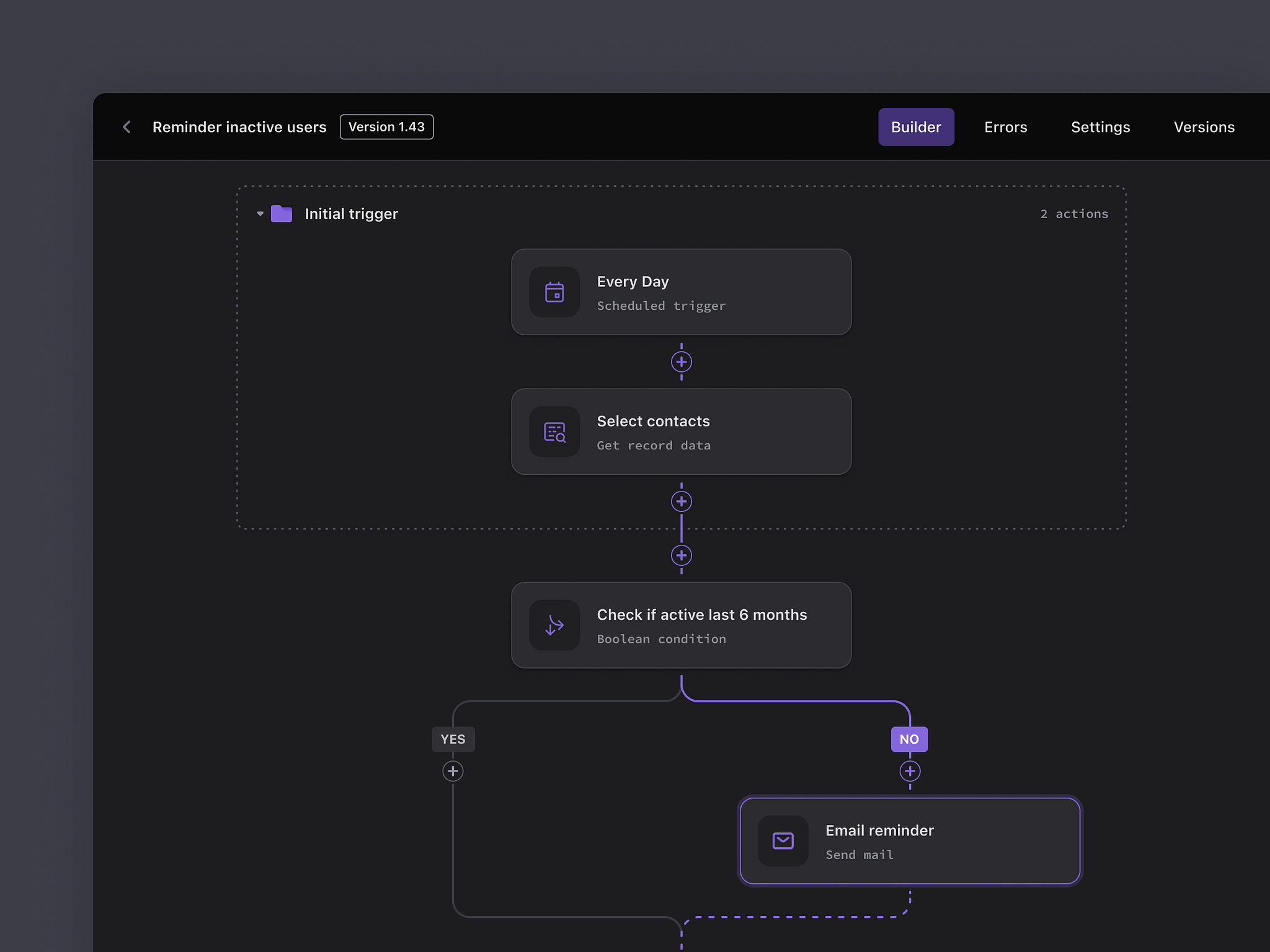Screen dimensions: 1270x952
Task: Switch to the Errors tab
Action: (x=1005, y=126)
